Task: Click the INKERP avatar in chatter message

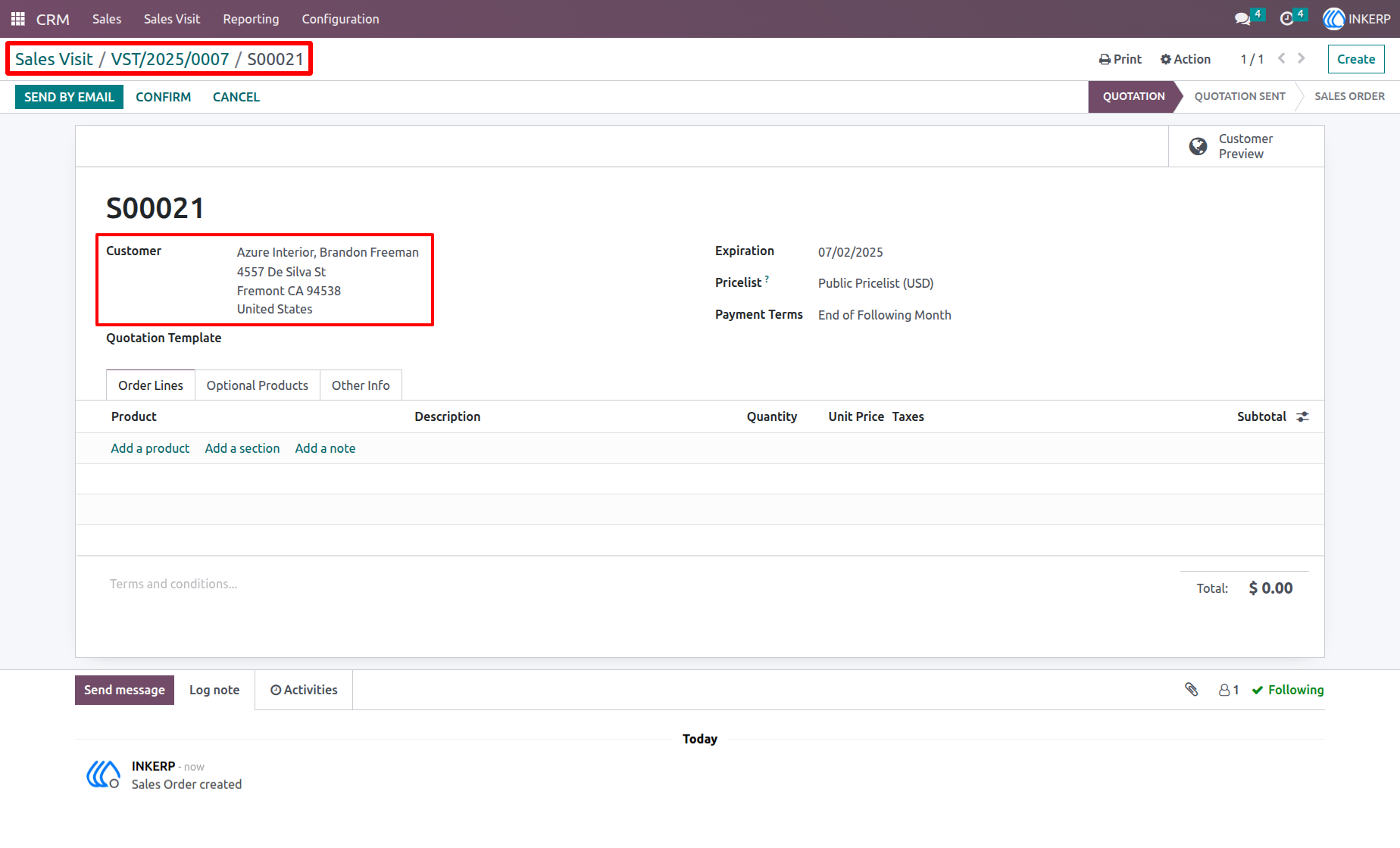Action: coord(103,775)
